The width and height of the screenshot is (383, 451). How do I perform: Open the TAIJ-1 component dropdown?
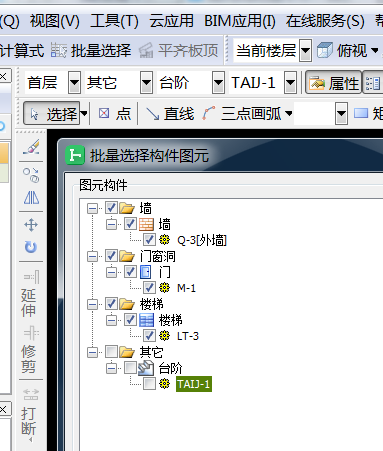pos(290,82)
